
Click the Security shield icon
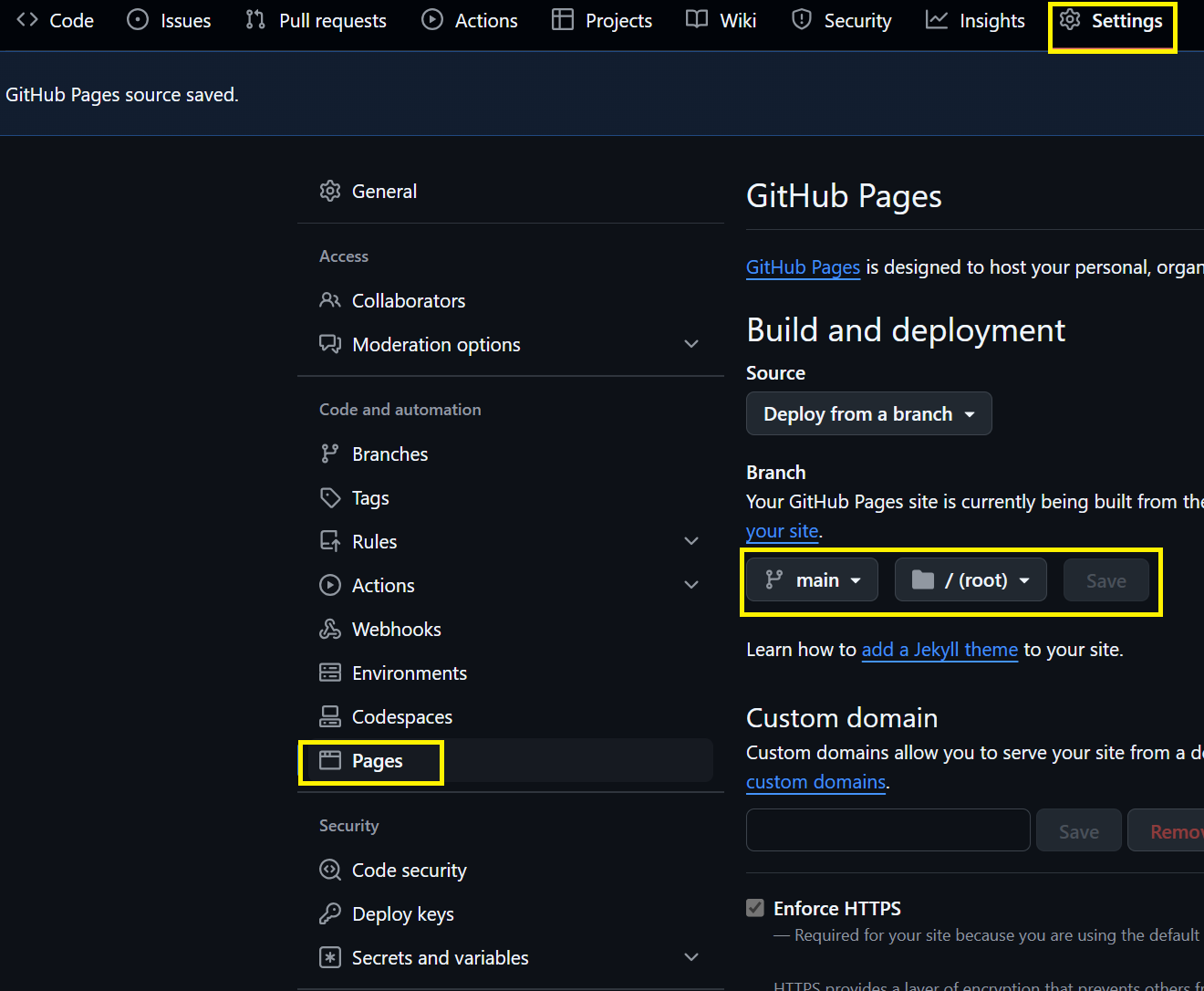click(802, 19)
